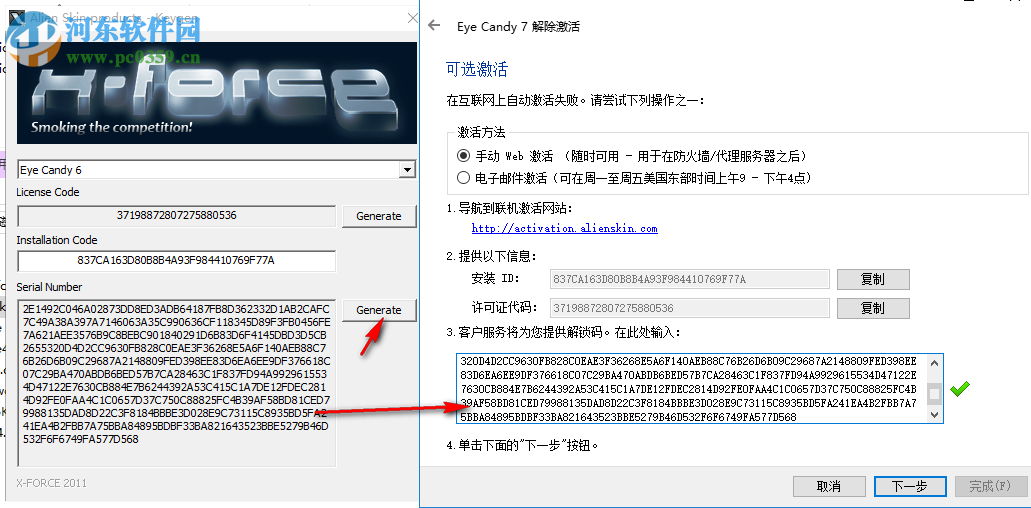Click inside the unlock code text box
Screen dimensions: 1031x508
tap(692, 388)
